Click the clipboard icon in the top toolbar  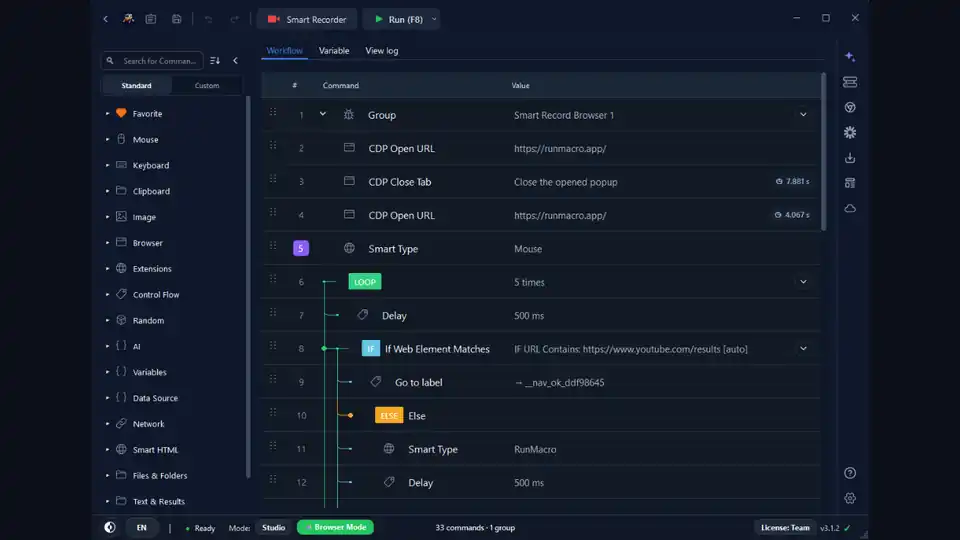pyautogui.click(x=151, y=19)
